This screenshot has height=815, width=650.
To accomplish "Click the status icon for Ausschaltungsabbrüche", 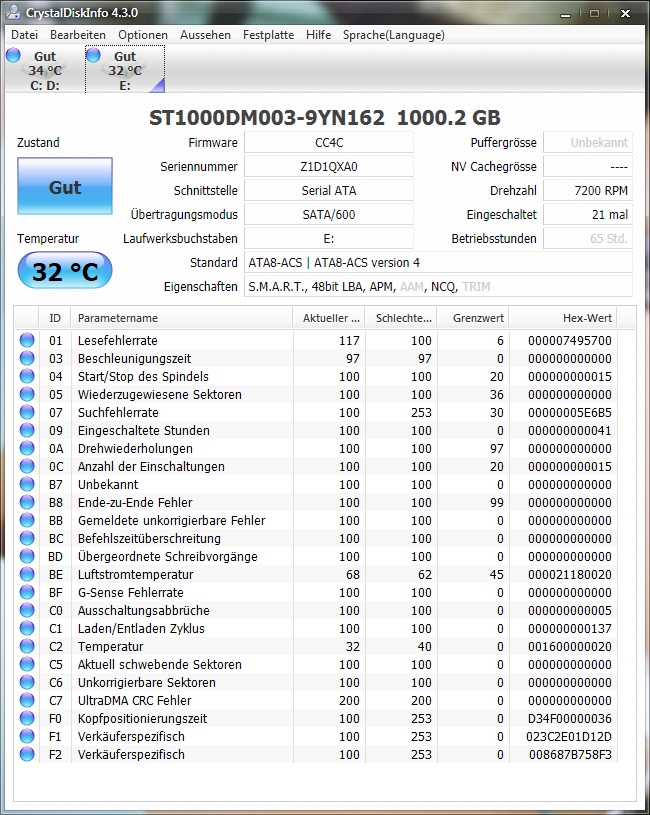I will click(27, 610).
